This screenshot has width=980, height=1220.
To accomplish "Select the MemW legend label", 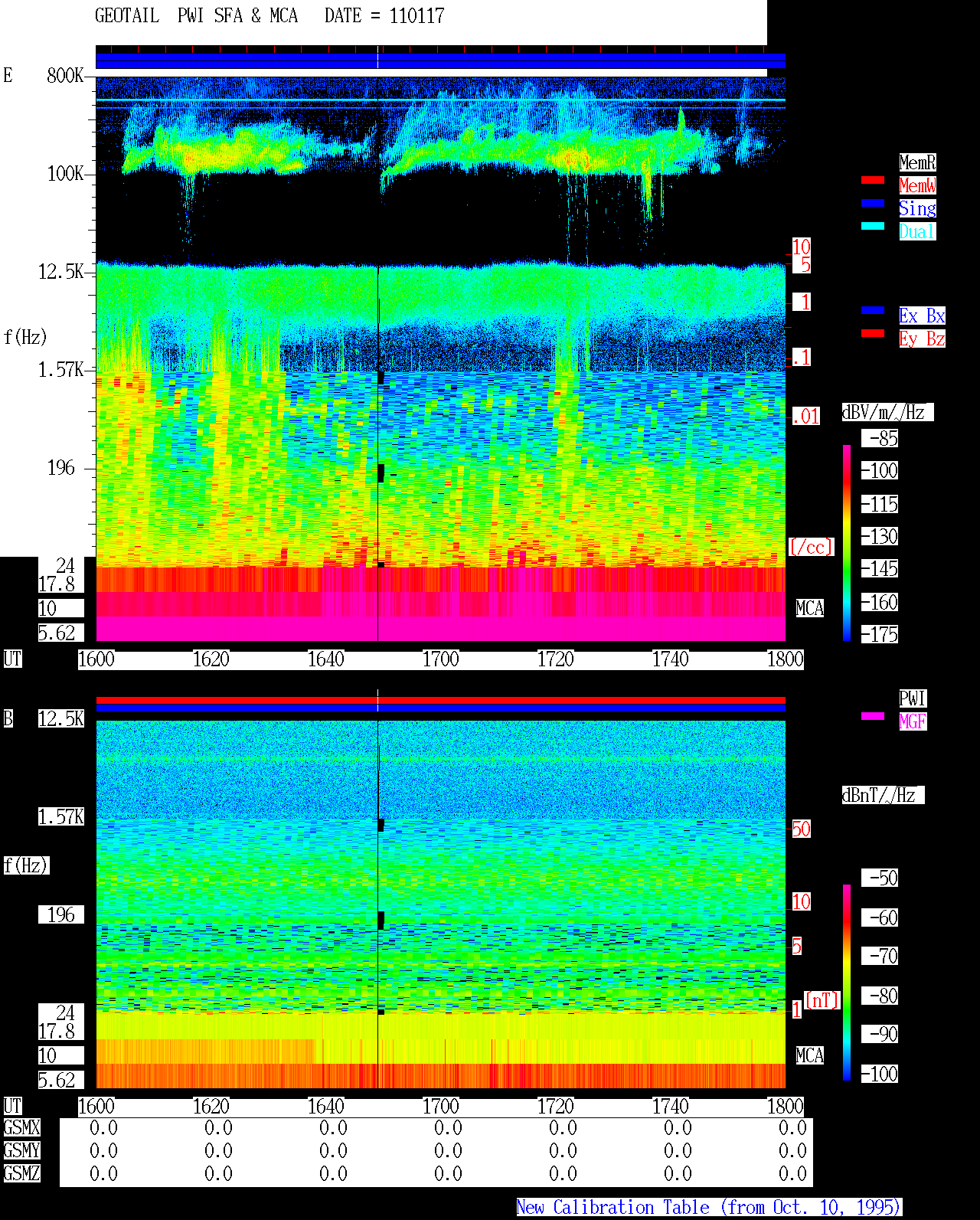I will point(917,185).
